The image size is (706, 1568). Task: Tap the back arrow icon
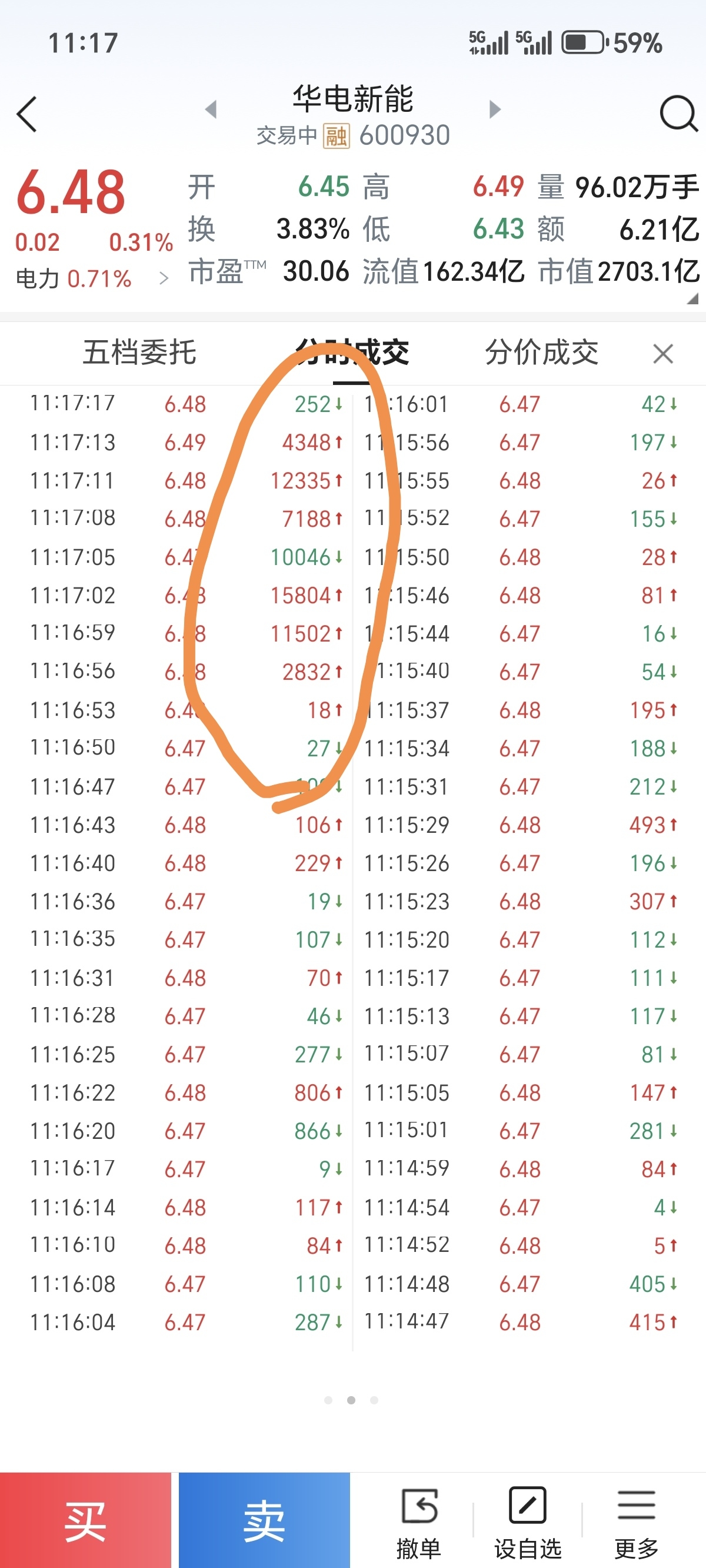[27, 114]
